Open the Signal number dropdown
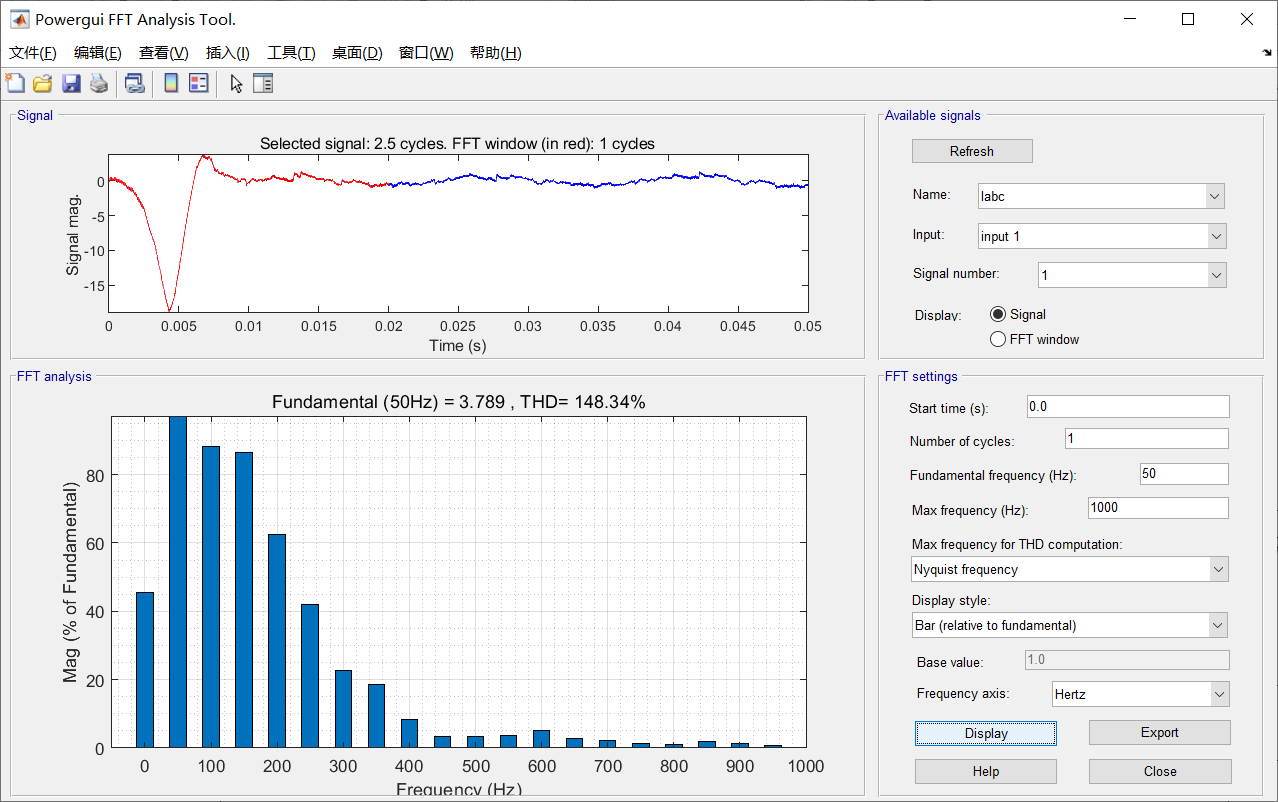 1131,275
